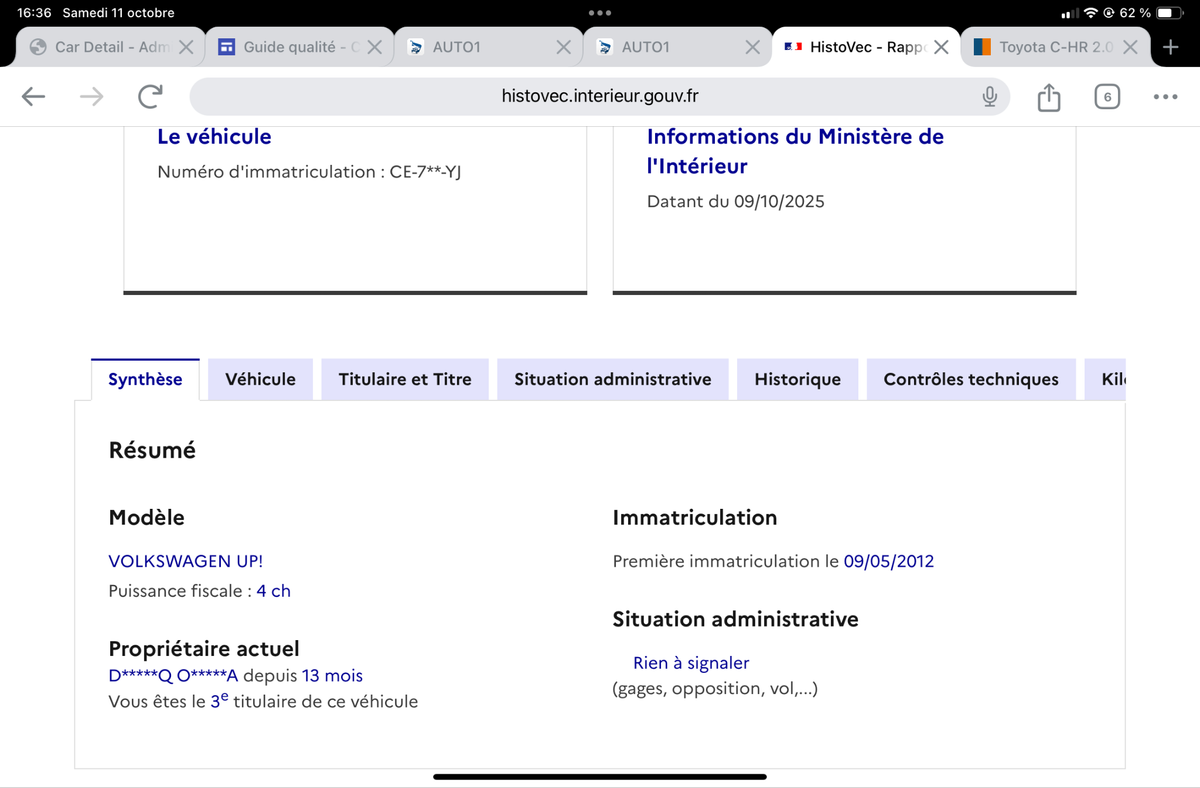Screen dimensions: 1200x788
Task: Click the 4 ch fiscal power value
Action: click(274, 591)
